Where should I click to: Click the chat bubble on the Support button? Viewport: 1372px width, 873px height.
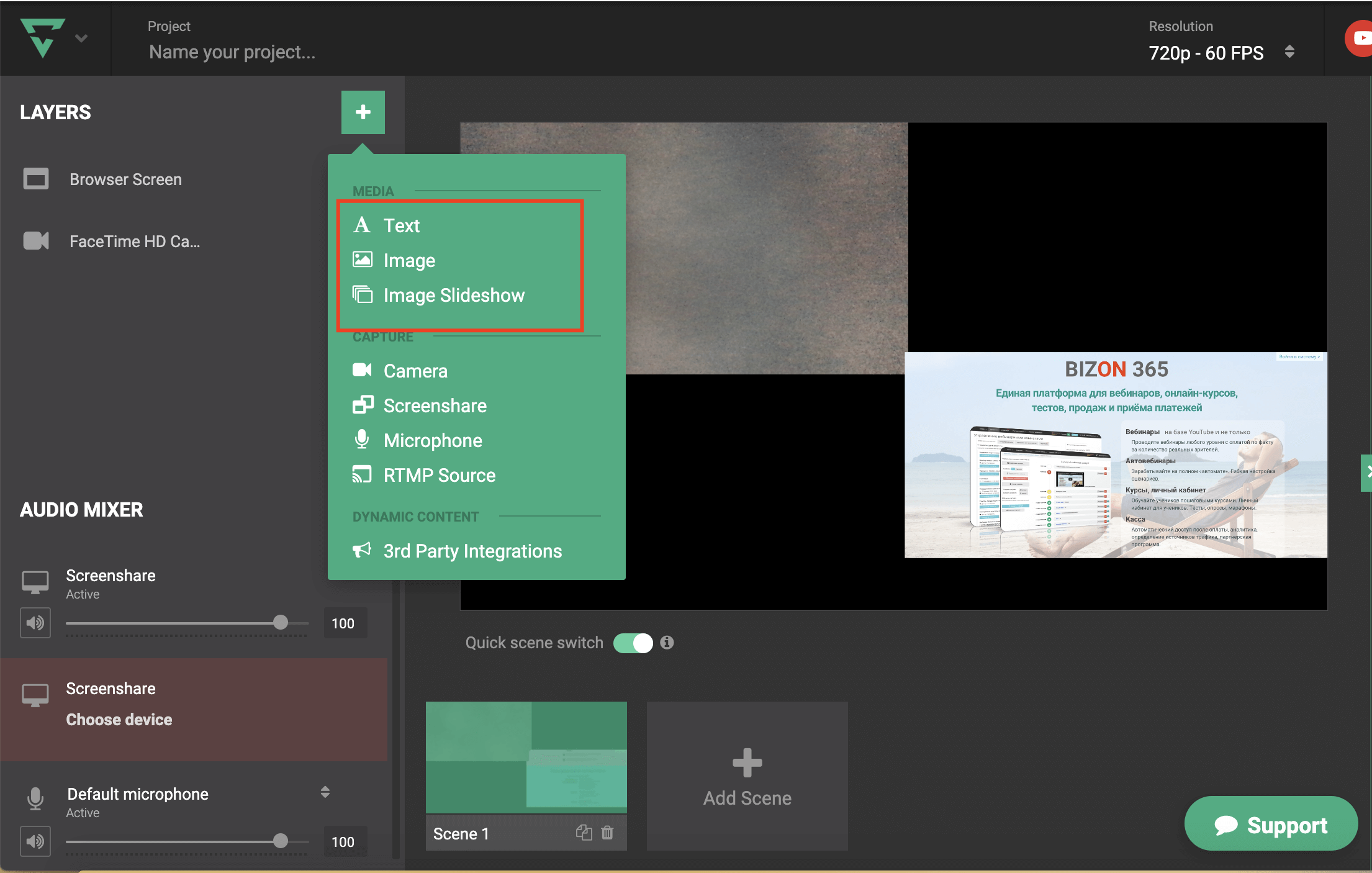click(x=1226, y=825)
